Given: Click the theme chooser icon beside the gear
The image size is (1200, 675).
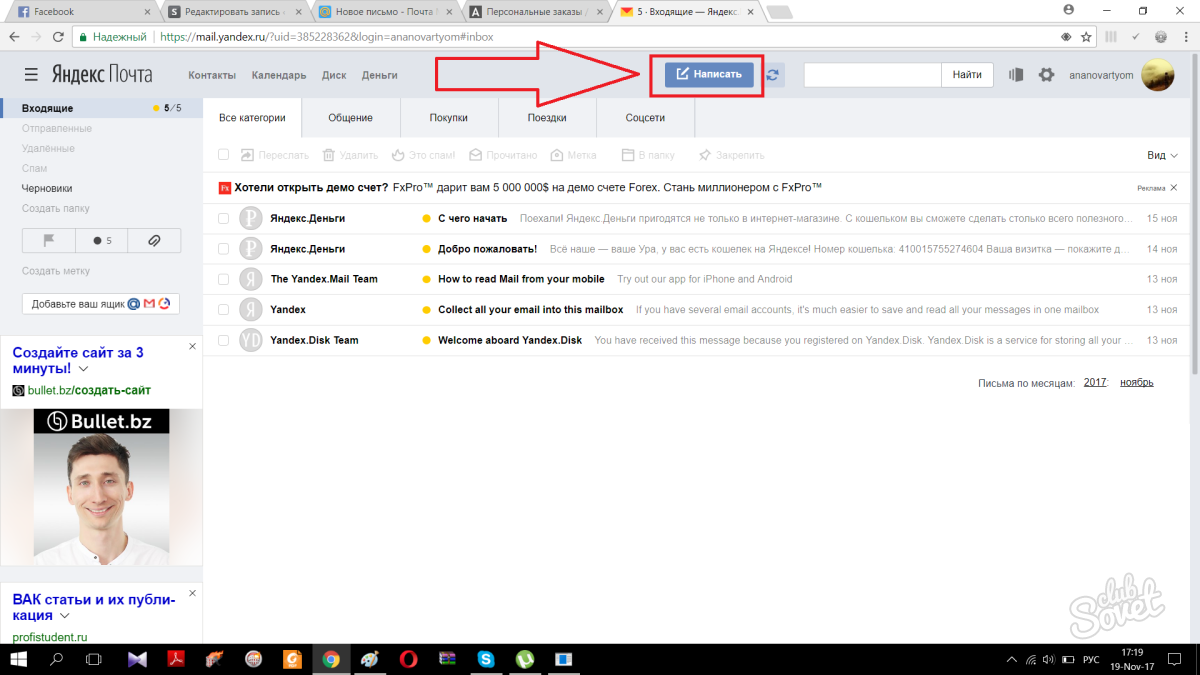Looking at the screenshot, I should pos(1017,75).
